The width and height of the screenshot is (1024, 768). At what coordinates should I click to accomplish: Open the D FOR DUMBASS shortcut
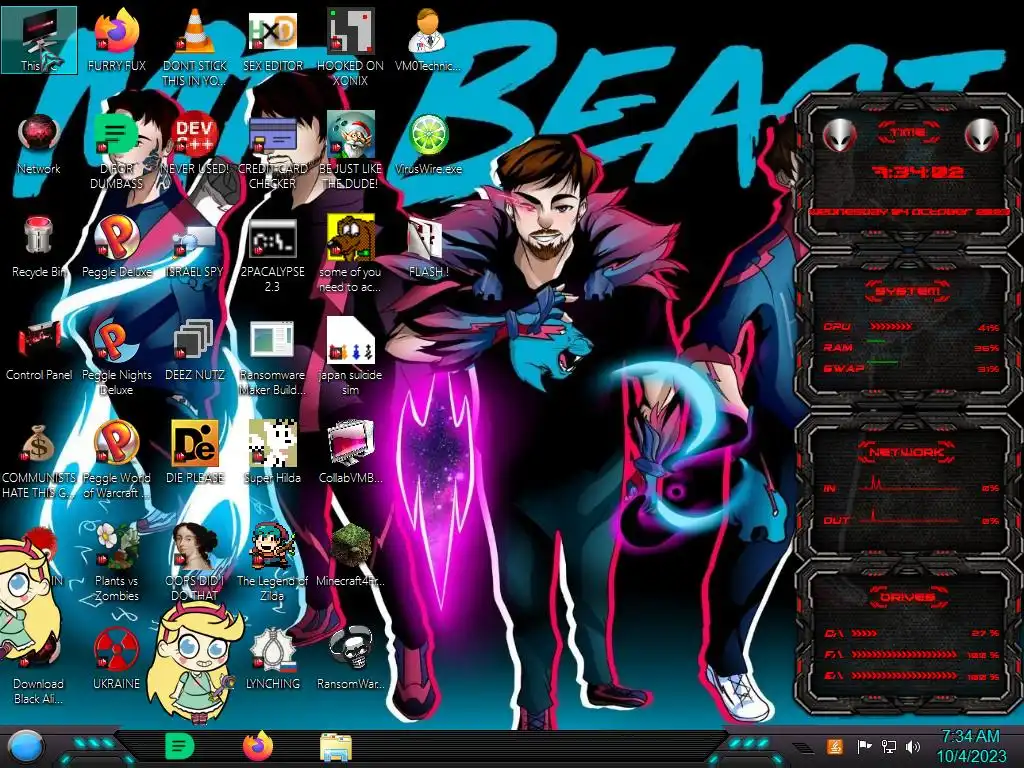pyautogui.click(x=116, y=150)
